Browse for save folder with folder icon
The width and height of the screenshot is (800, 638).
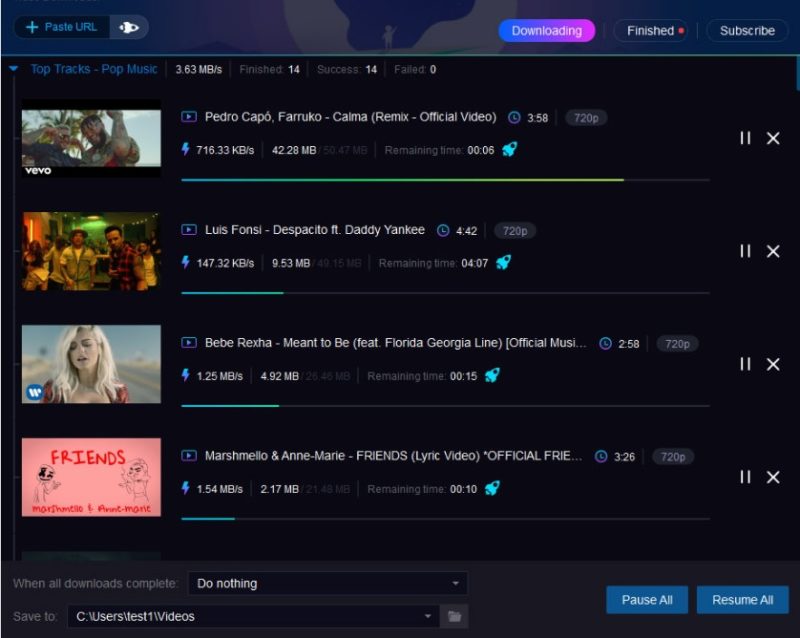click(454, 617)
